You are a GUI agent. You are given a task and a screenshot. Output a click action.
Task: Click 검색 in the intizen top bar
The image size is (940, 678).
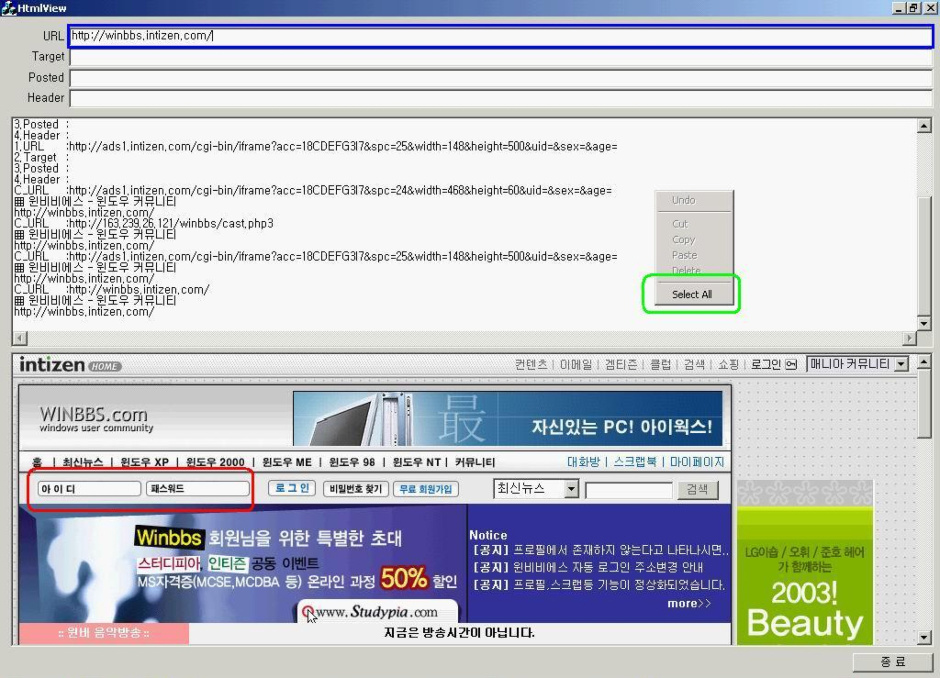[694, 364]
